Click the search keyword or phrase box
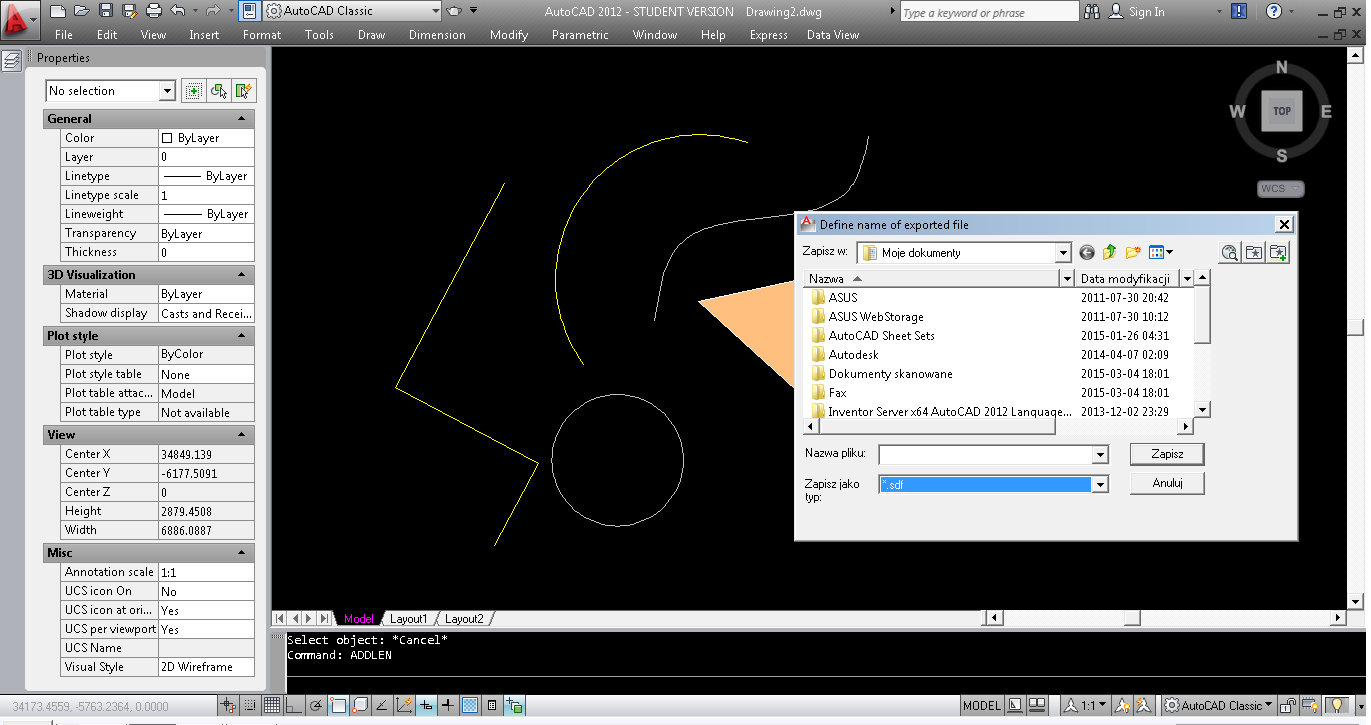The image size is (1371, 725). 988,12
